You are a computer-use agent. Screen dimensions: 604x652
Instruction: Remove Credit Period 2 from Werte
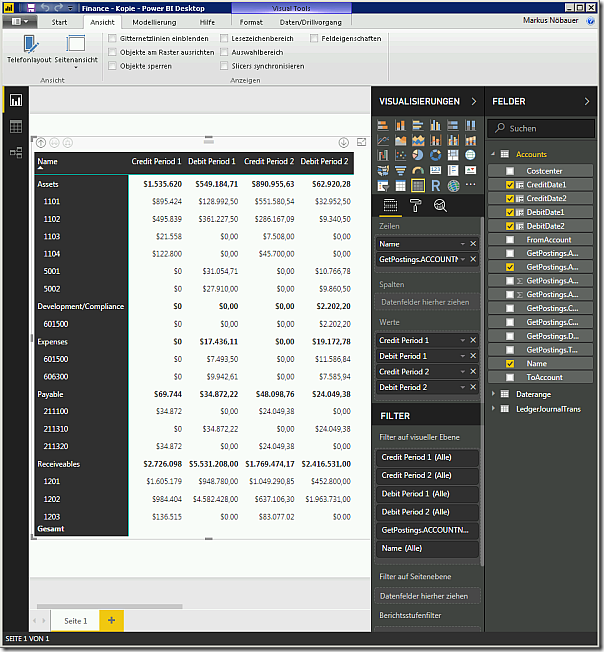pos(473,371)
